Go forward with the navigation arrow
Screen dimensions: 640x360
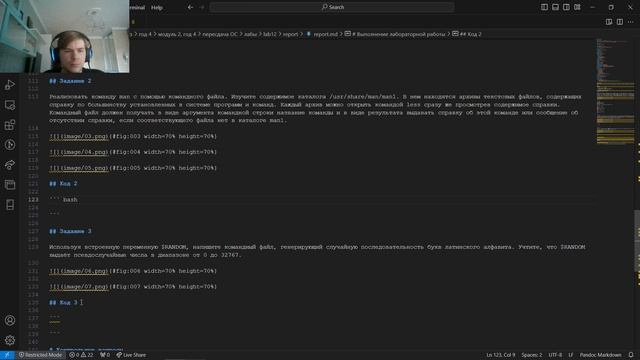202,7
